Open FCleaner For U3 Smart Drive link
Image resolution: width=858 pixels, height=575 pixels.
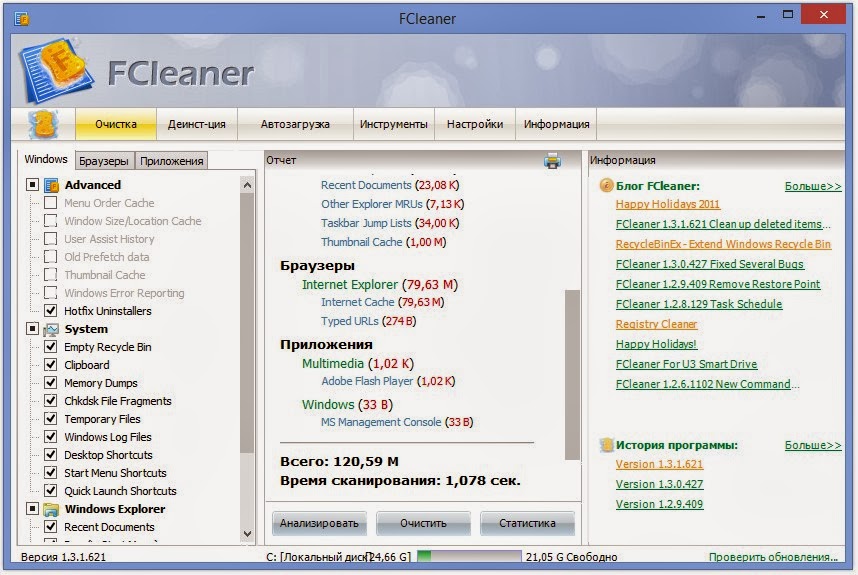(686, 364)
